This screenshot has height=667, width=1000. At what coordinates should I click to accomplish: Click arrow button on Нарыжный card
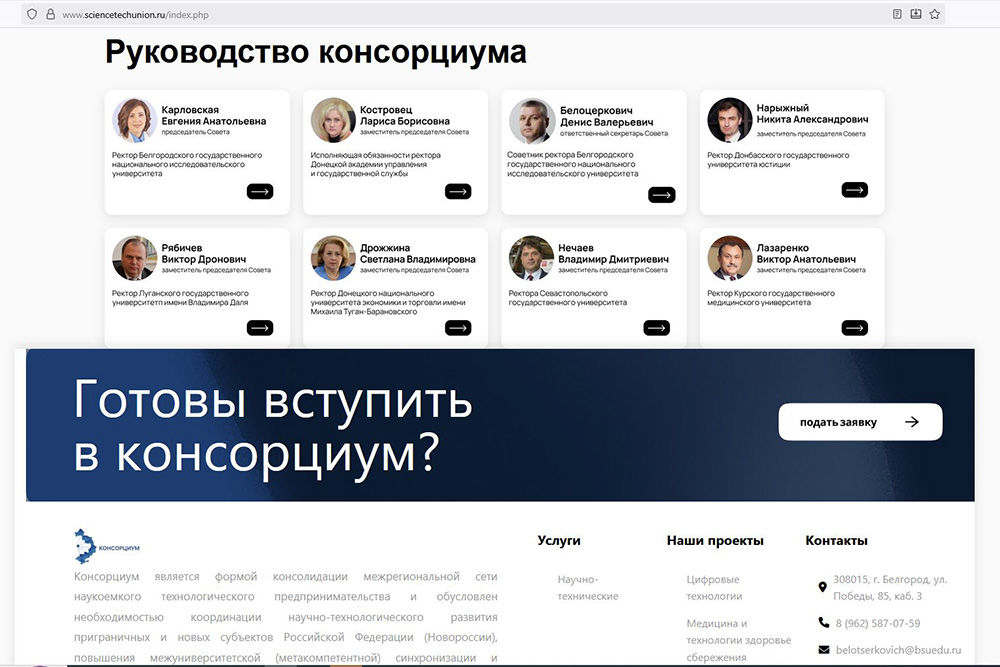tap(854, 190)
